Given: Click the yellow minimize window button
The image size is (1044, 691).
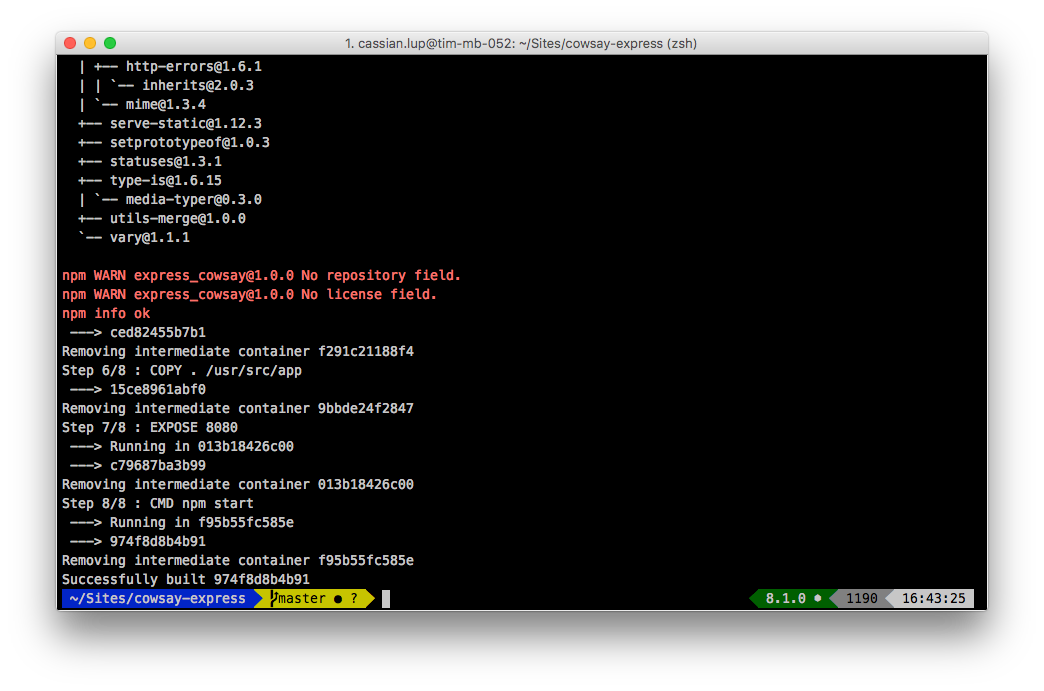Looking at the screenshot, I should coord(90,43).
